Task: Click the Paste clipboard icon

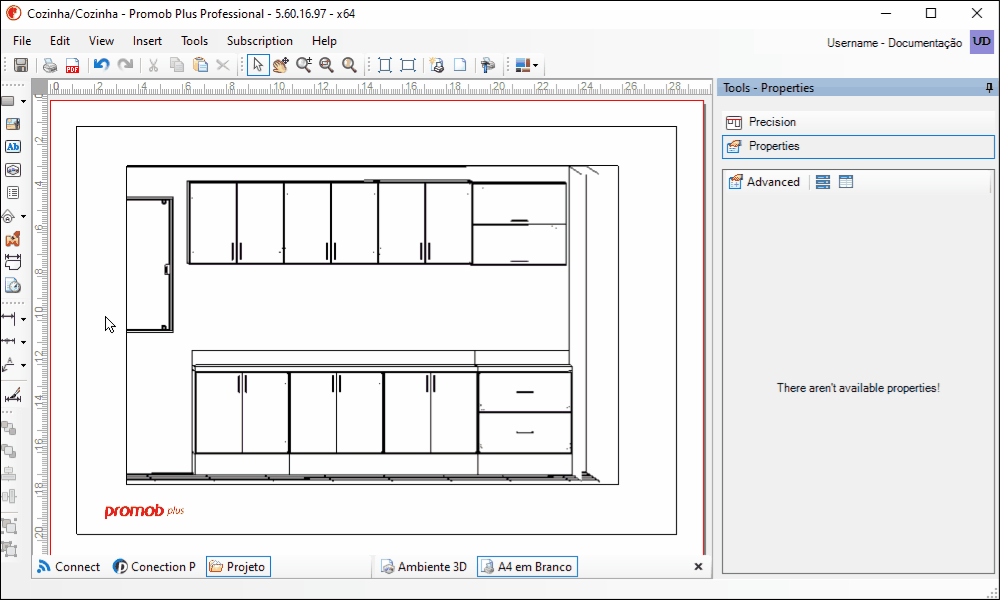Action: tap(200, 65)
